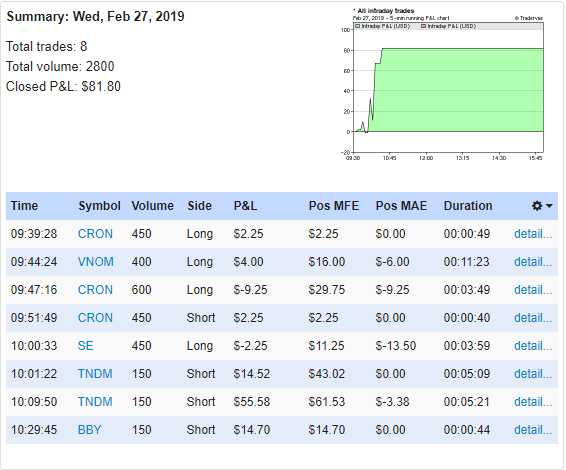Sort by Volume column header
This screenshot has width=566, height=470.
coord(152,206)
